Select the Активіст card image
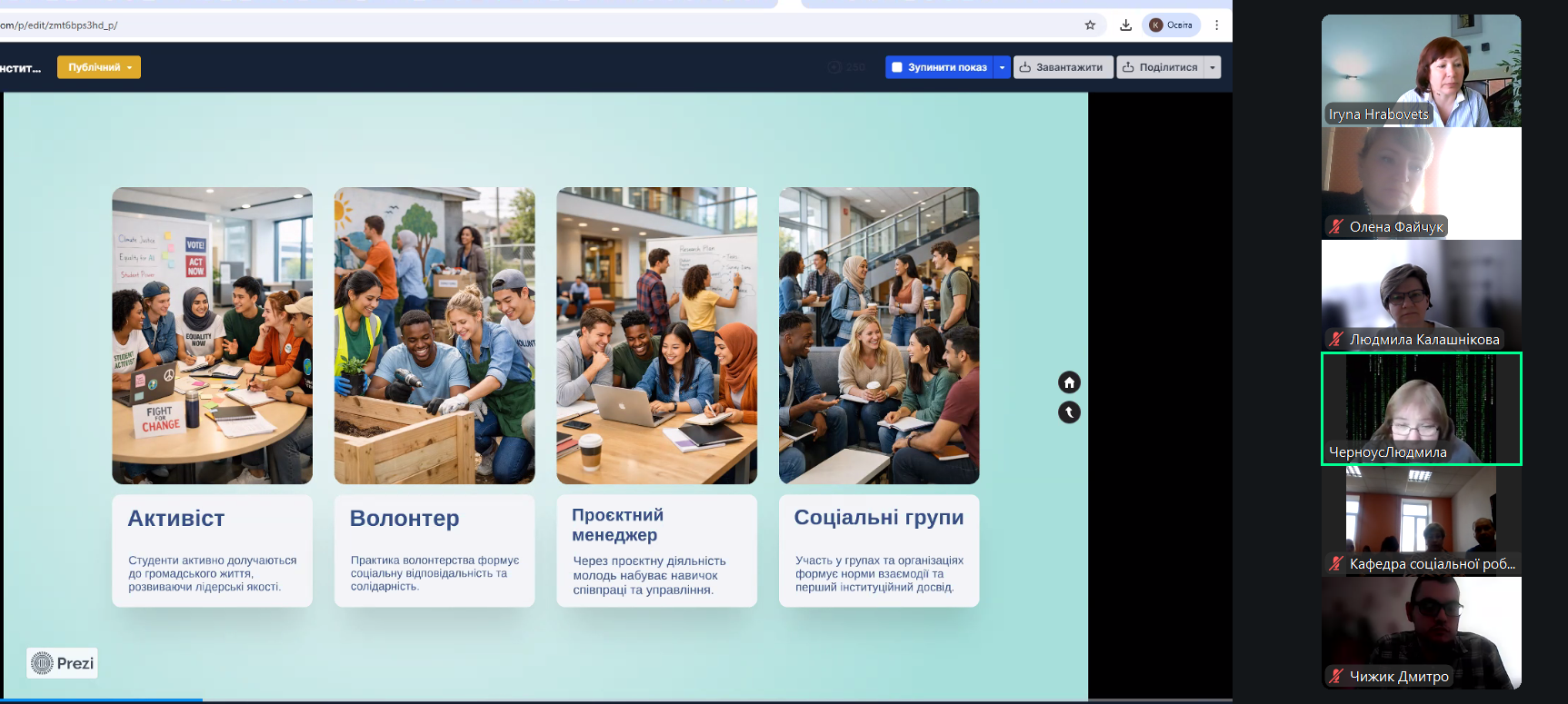 212,335
